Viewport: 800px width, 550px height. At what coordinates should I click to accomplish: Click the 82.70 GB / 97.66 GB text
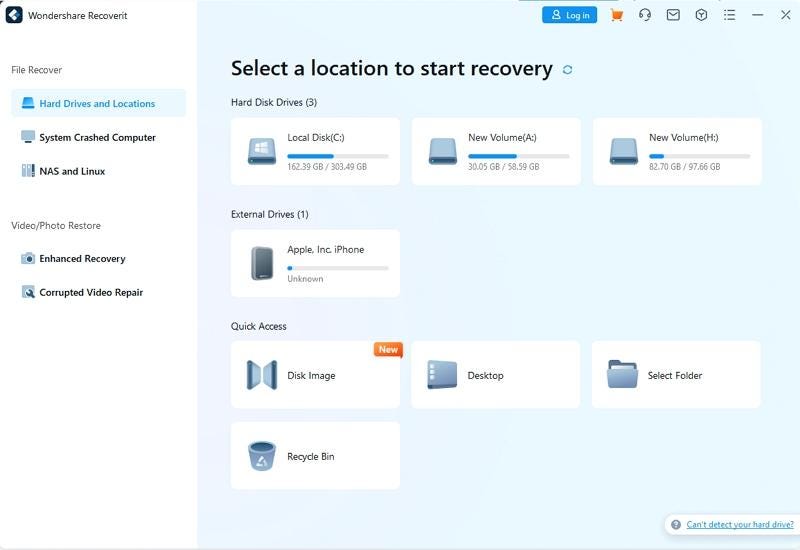(685, 167)
